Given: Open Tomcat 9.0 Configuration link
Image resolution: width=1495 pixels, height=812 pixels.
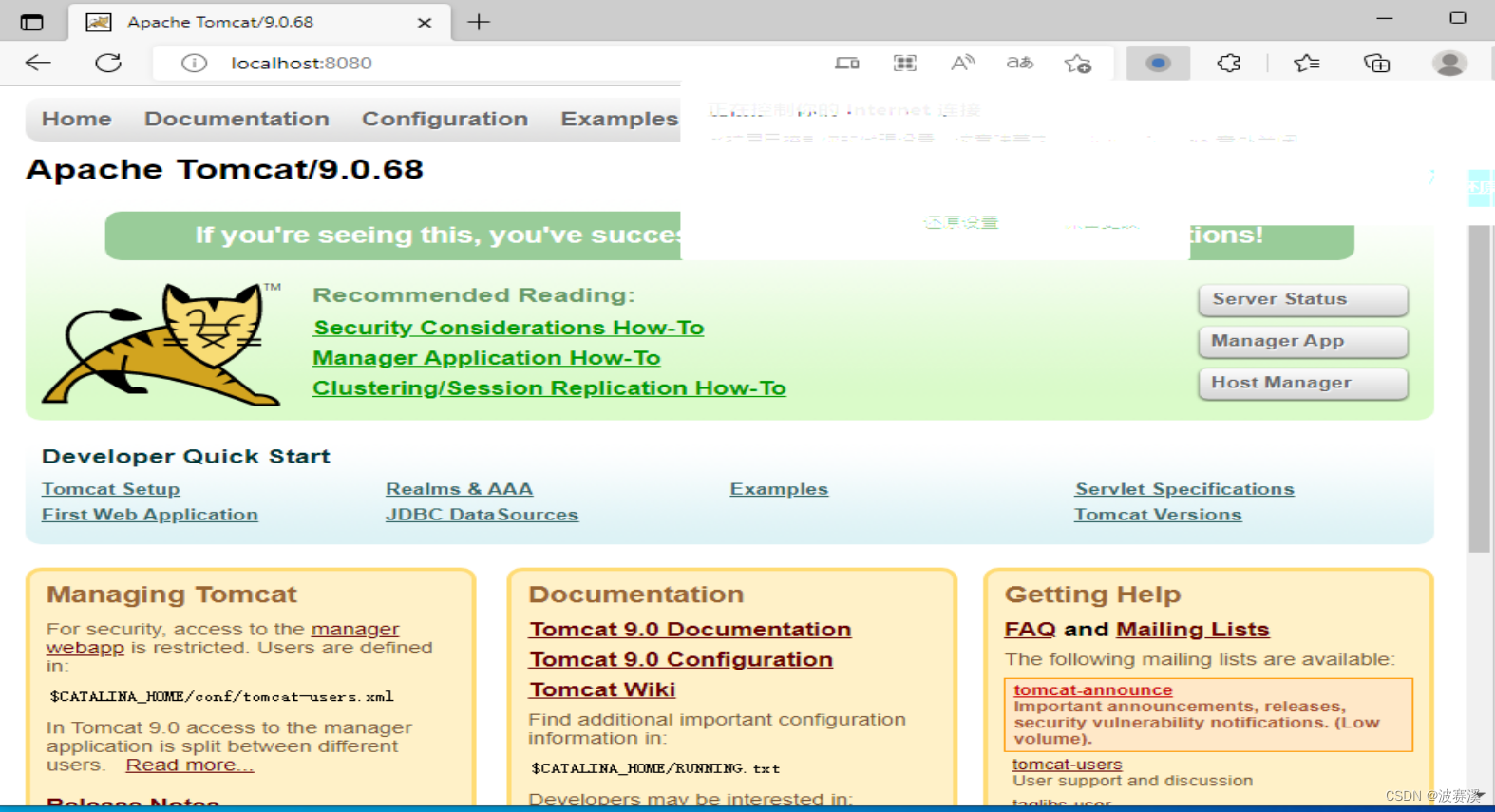Looking at the screenshot, I should (x=681, y=660).
